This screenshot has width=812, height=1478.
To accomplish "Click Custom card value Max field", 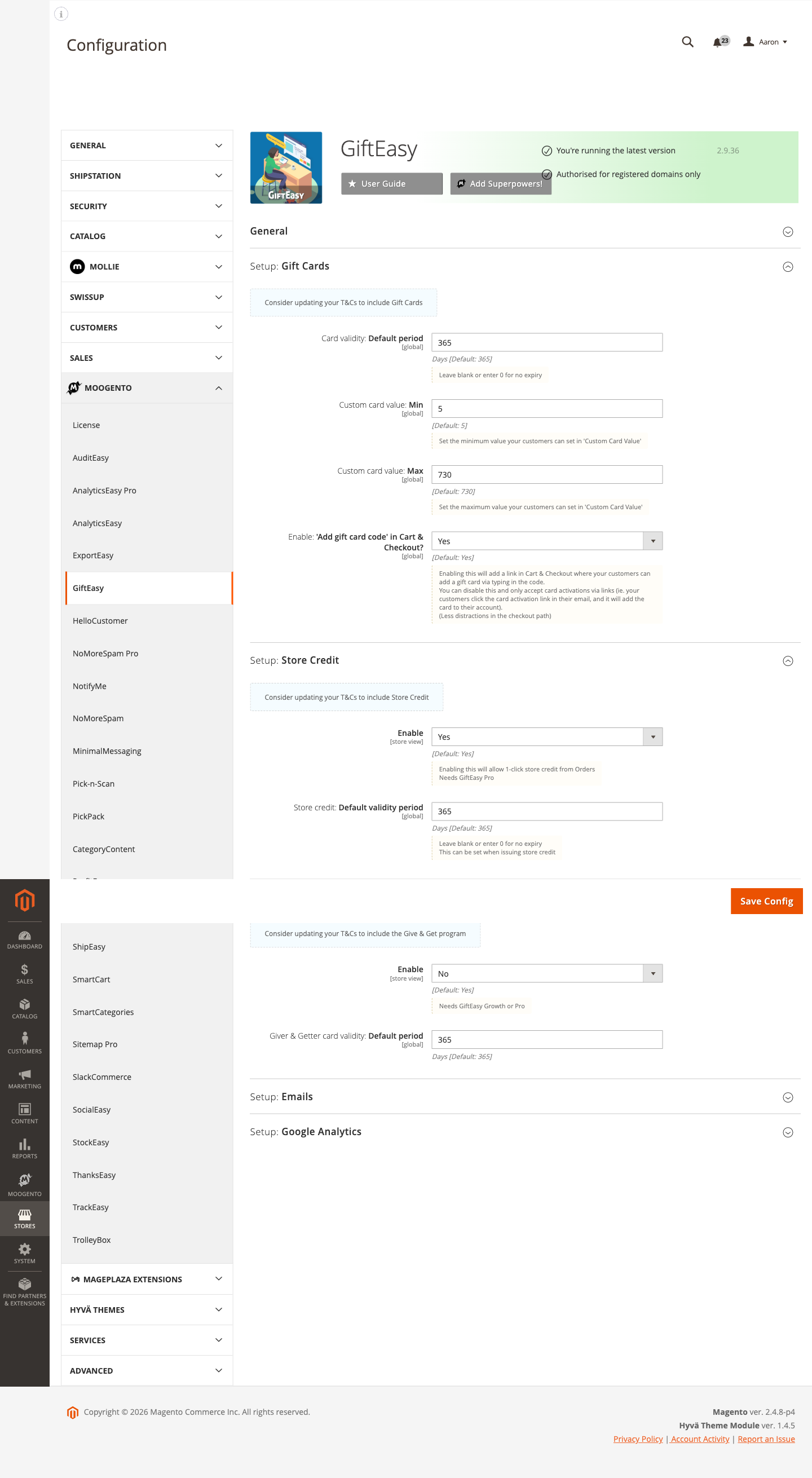I will click(x=547, y=474).
